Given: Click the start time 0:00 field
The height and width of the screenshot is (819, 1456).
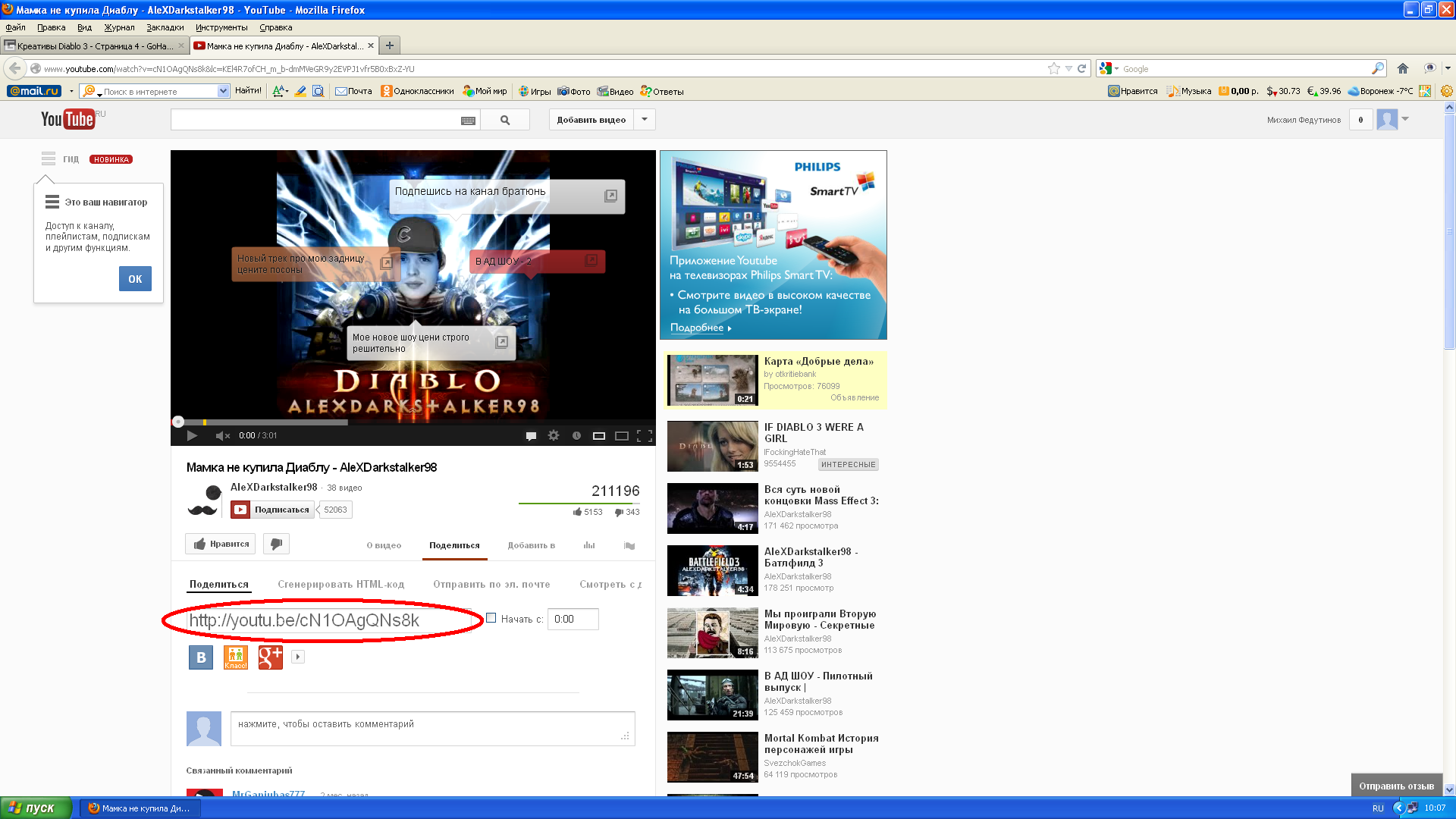Looking at the screenshot, I should click(x=573, y=619).
